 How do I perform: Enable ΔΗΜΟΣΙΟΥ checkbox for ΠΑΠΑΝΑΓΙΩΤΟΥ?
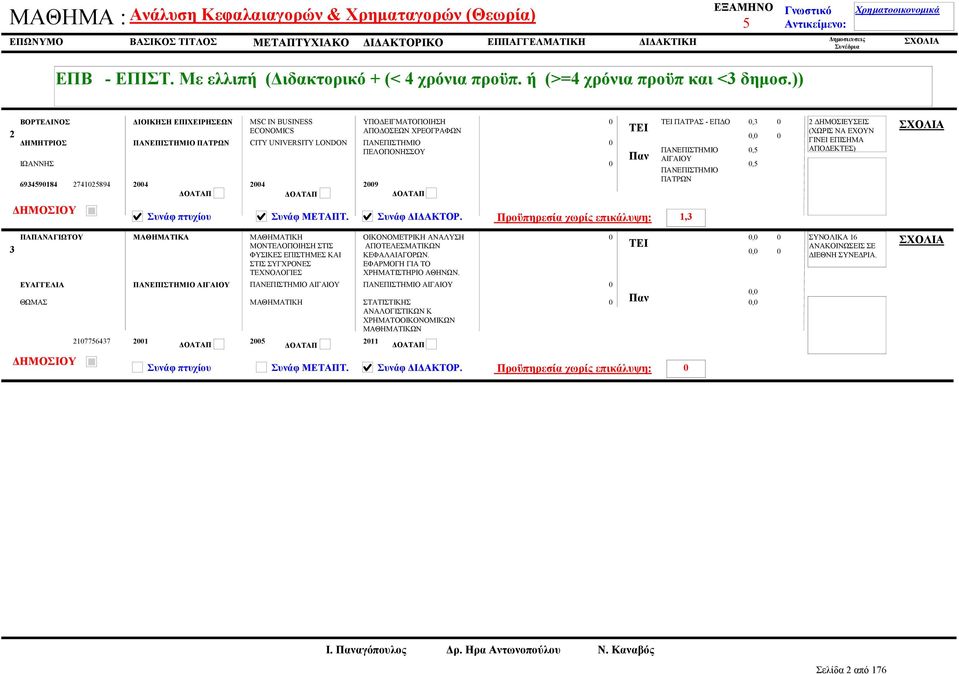92,362
